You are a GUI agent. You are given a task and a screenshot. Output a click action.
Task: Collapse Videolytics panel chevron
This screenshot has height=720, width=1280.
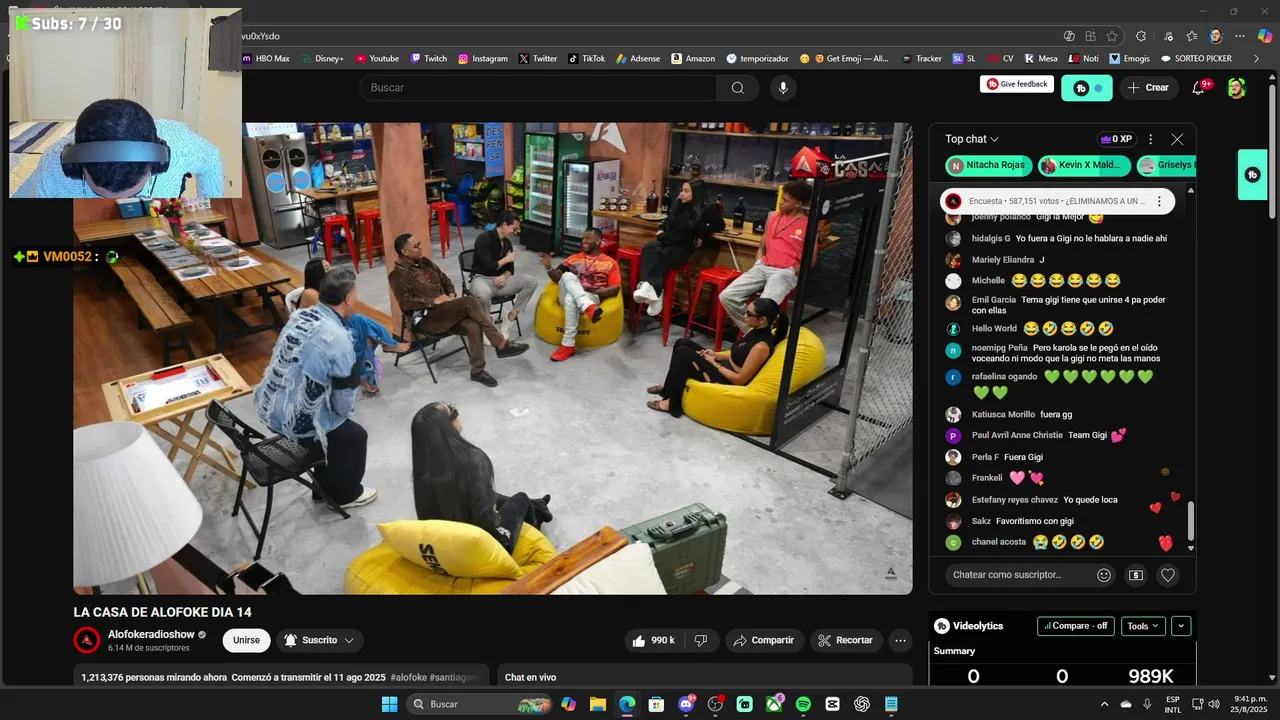[x=1181, y=626]
